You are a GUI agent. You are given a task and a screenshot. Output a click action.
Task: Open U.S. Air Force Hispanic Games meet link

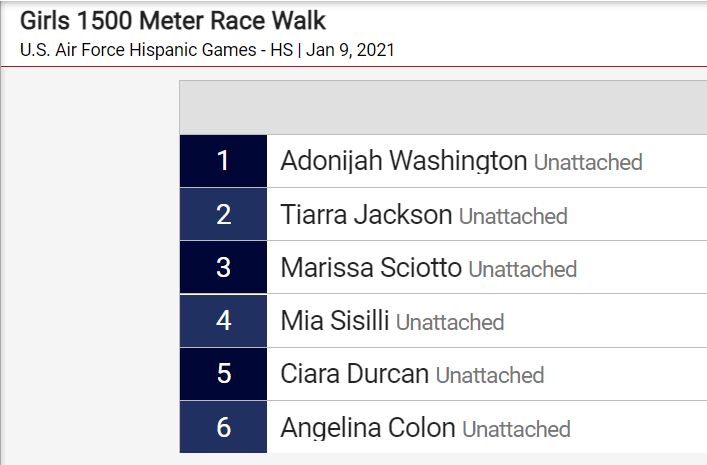156,50
